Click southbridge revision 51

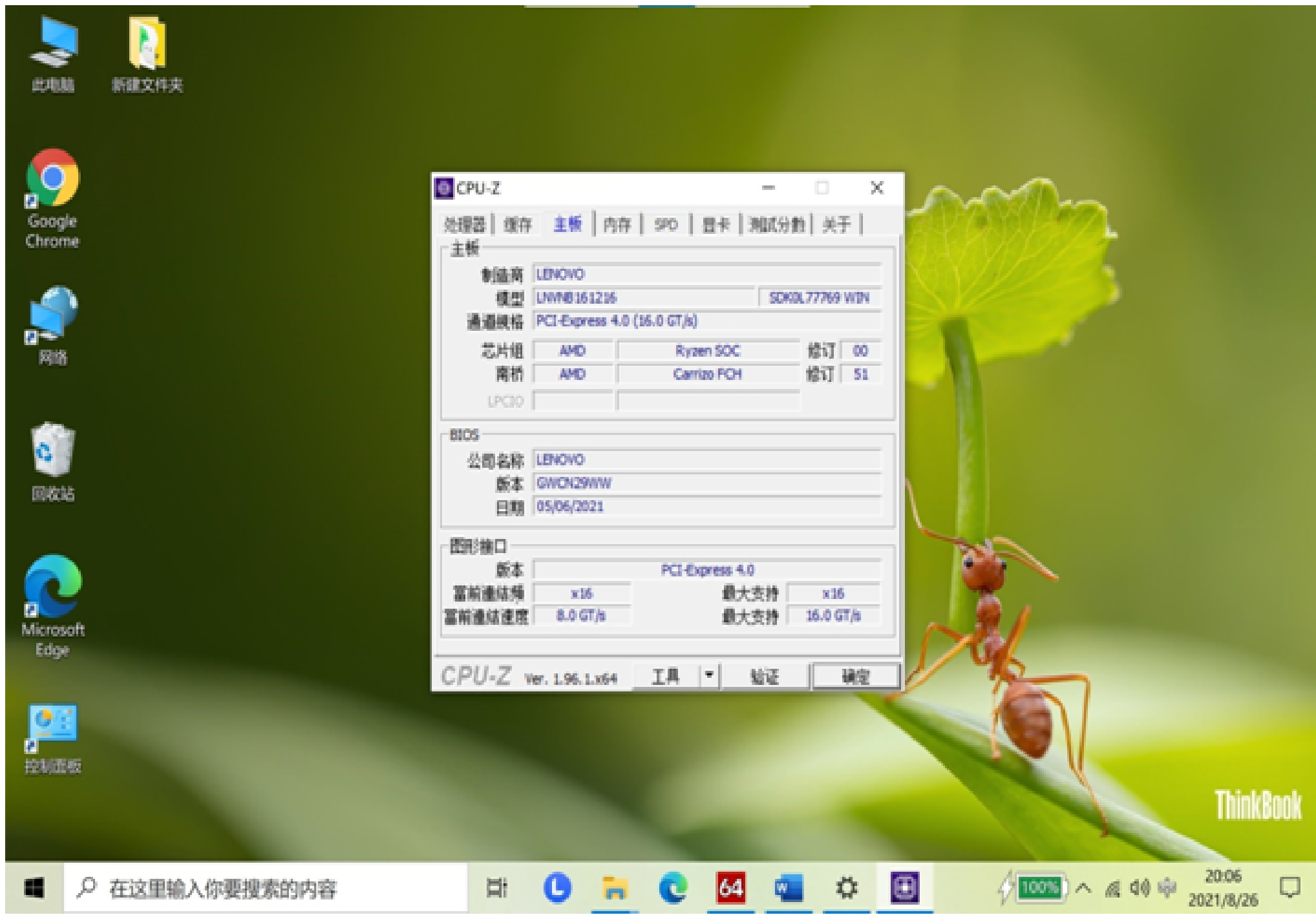(x=860, y=374)
